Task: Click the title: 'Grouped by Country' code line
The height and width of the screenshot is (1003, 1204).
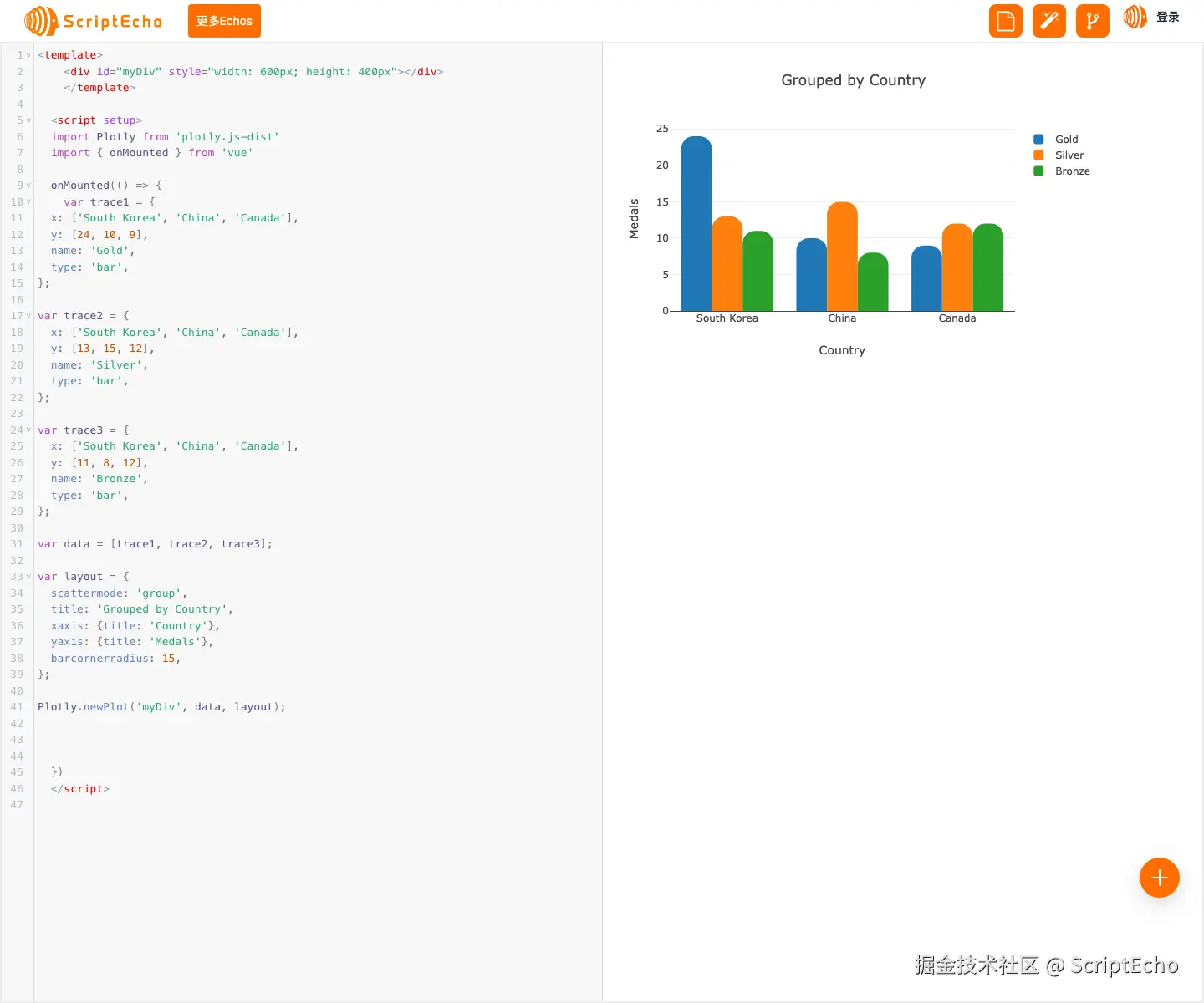Action: tap(141, 609)
